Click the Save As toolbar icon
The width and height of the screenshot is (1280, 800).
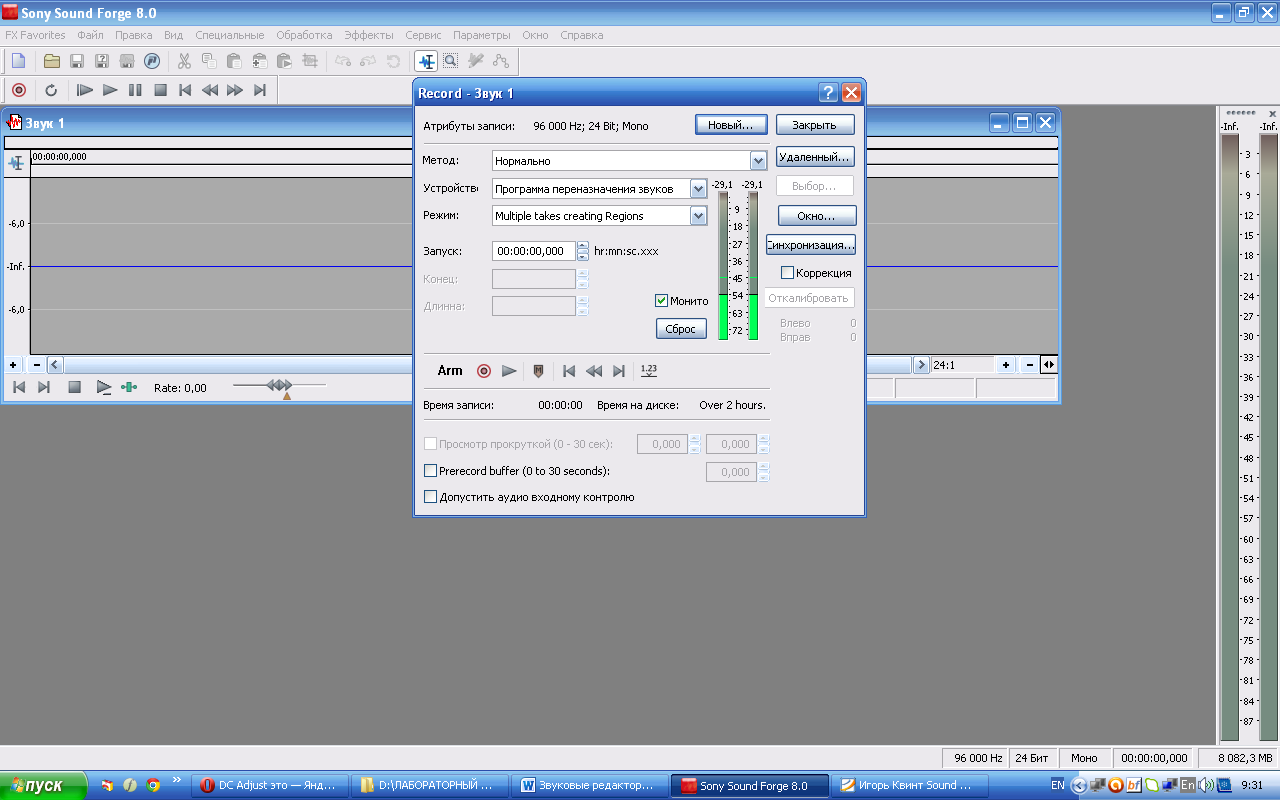[x=102, y=61]
